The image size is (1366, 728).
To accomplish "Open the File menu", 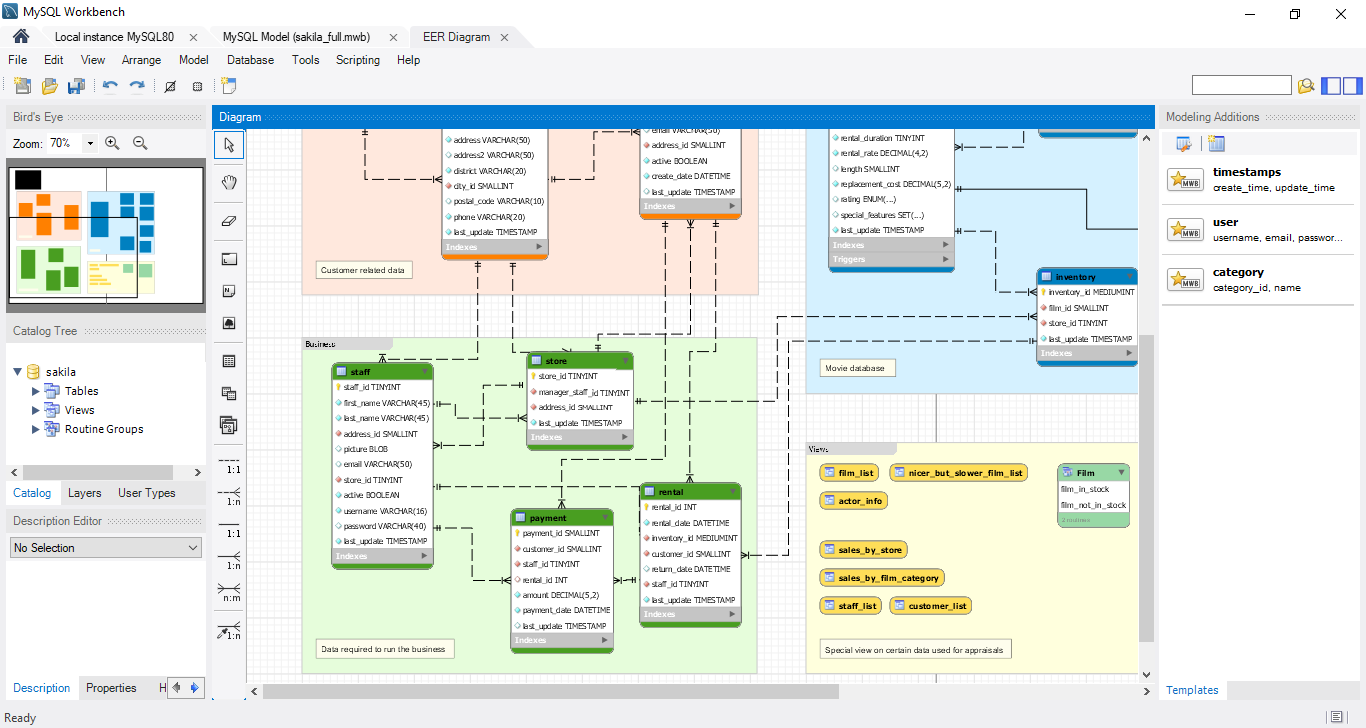I will (x=17, y=60).
